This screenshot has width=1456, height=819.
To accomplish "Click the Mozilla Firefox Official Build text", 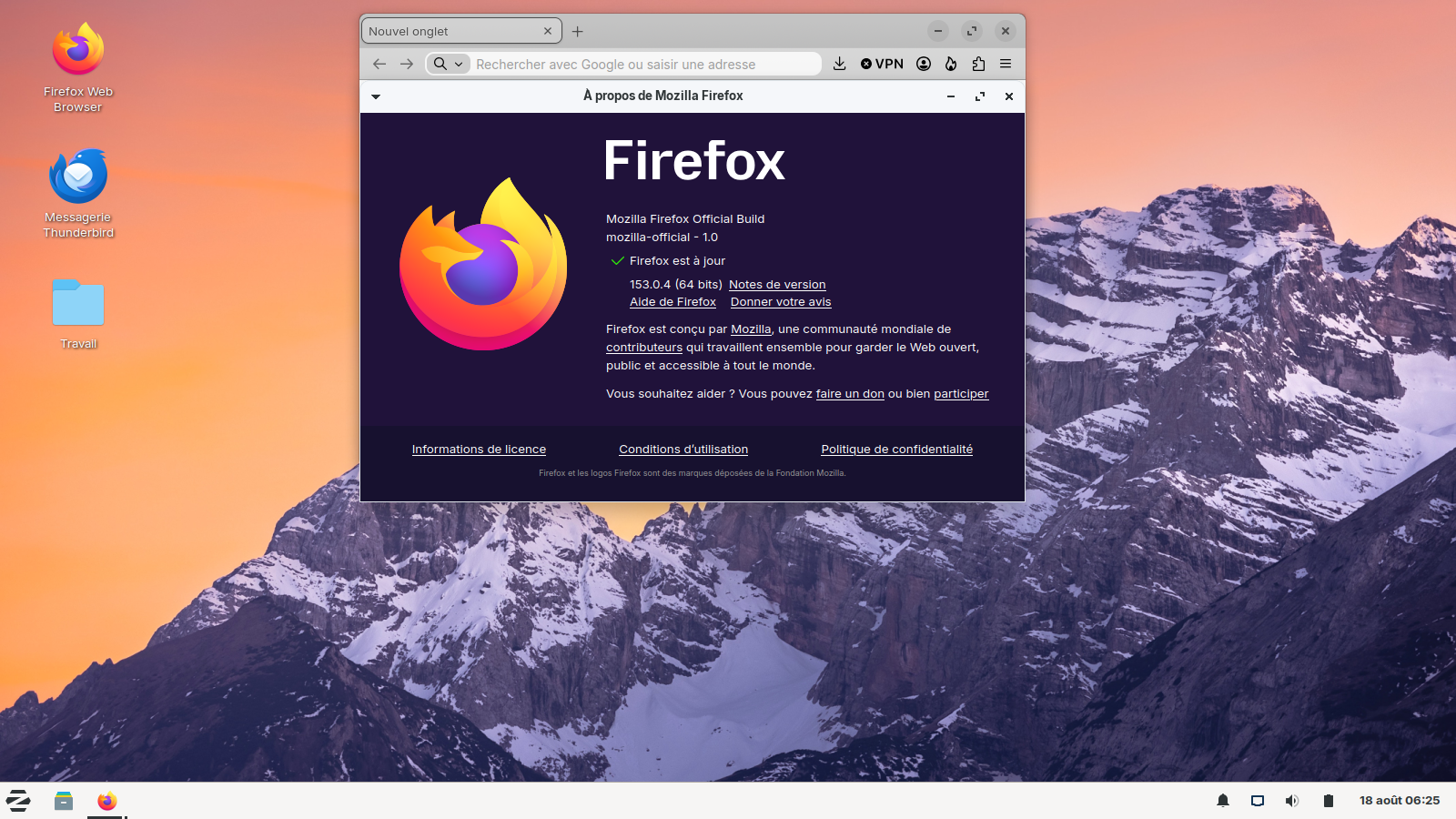I will (685, 219).
